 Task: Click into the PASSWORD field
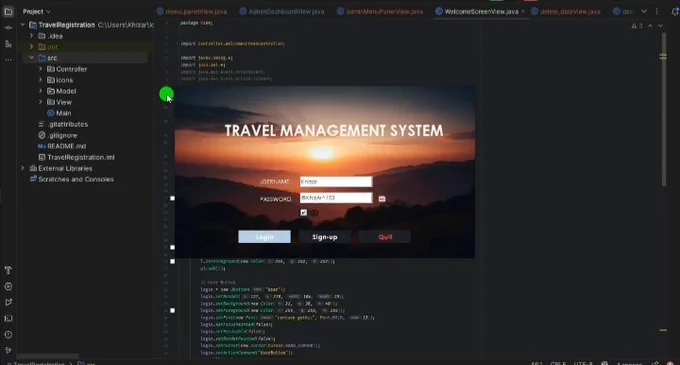336,198
